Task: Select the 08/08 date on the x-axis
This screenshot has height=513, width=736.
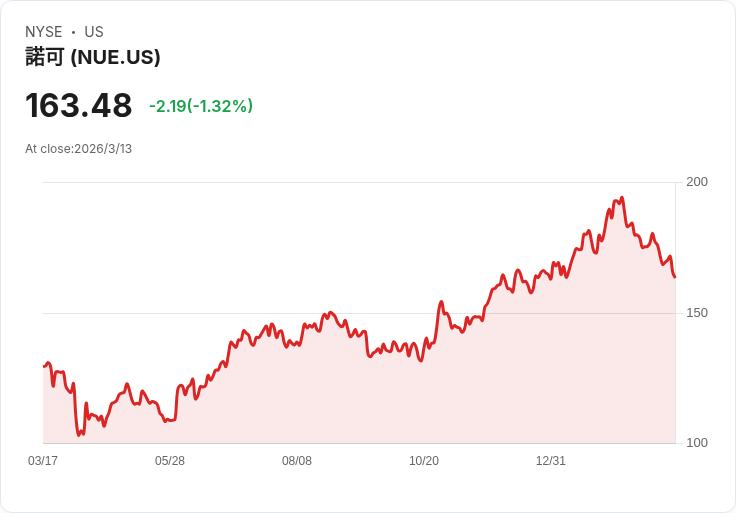Action: point(297,461)
